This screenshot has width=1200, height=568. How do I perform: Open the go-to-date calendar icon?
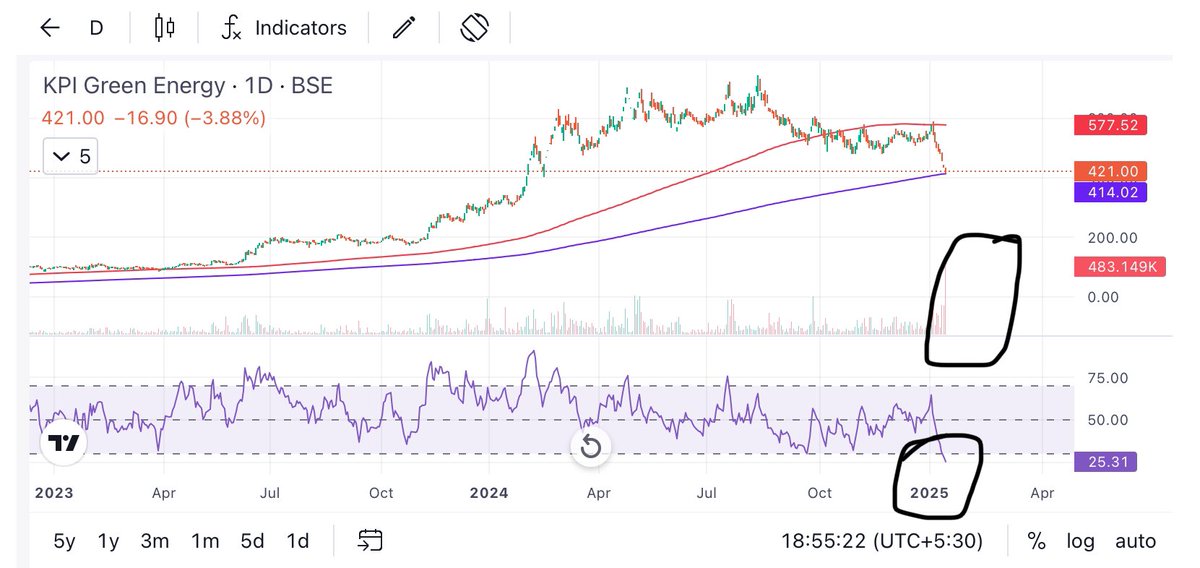[371, 541]
